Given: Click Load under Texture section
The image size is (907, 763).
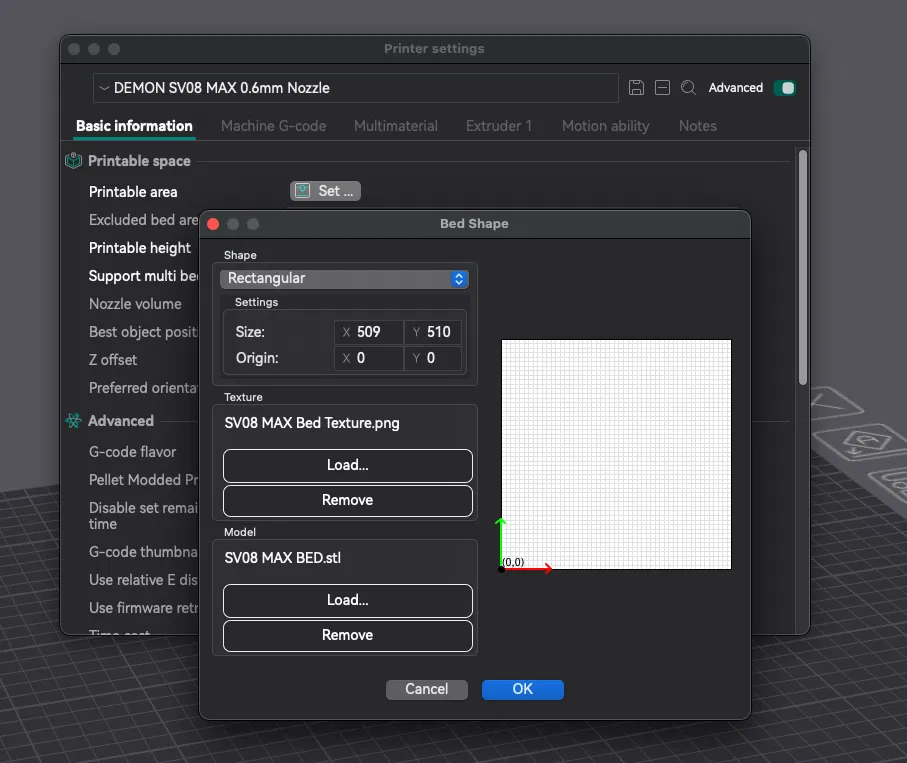Looking at the screenshot, I should click(348, 465).
